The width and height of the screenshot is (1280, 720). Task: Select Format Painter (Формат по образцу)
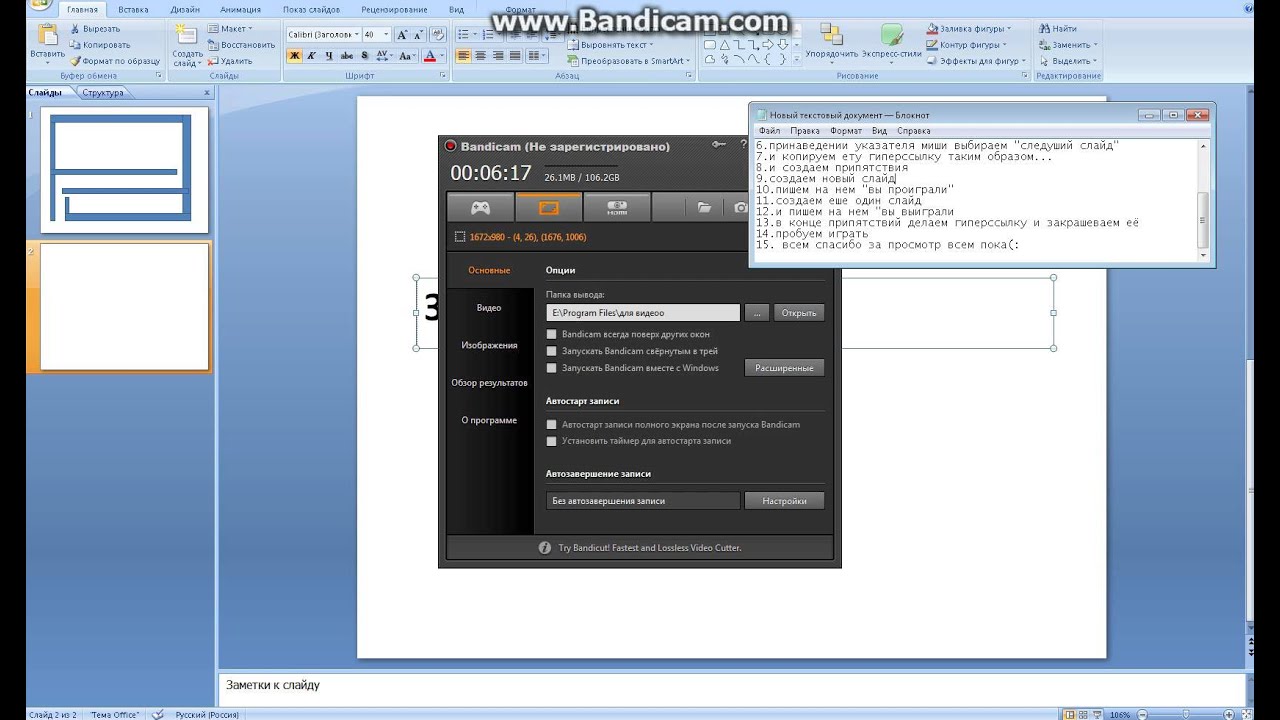[114, 61]
